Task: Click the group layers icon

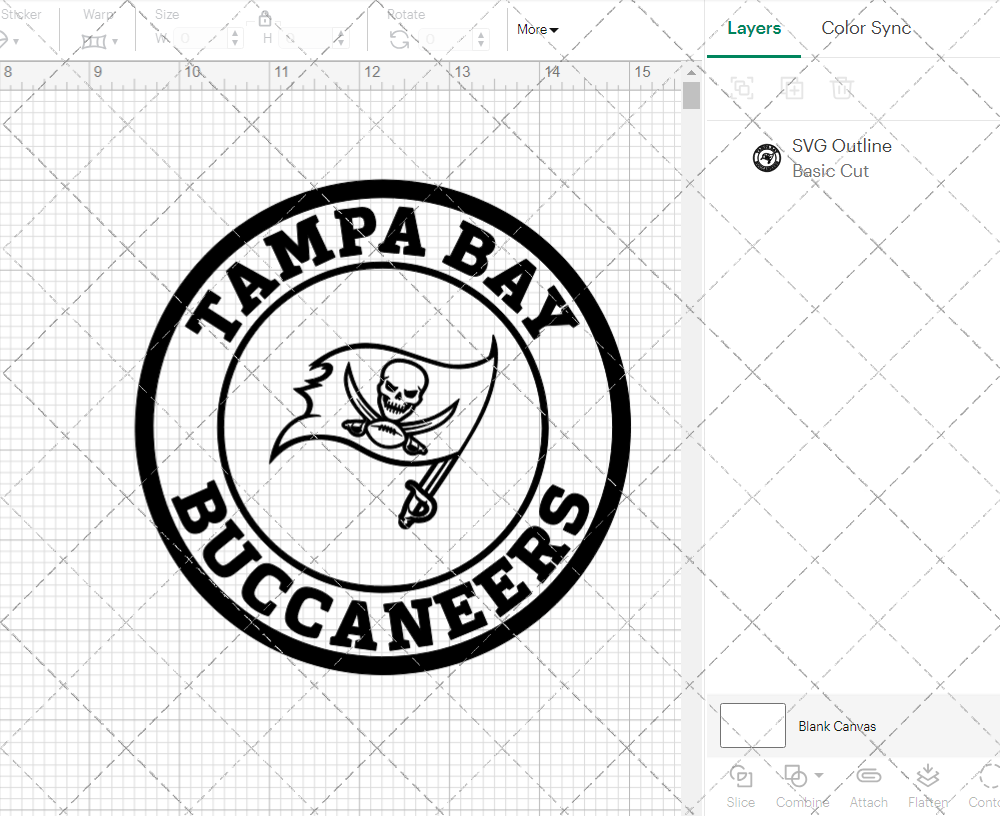Action: (x=742, y=88)
